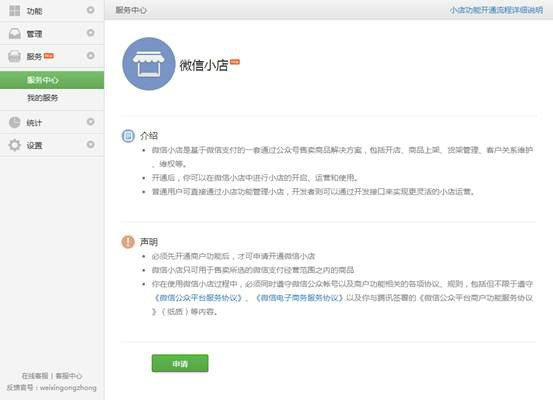Open the 服务 sidebar section
Screen dimensions: 553x400
52,56
